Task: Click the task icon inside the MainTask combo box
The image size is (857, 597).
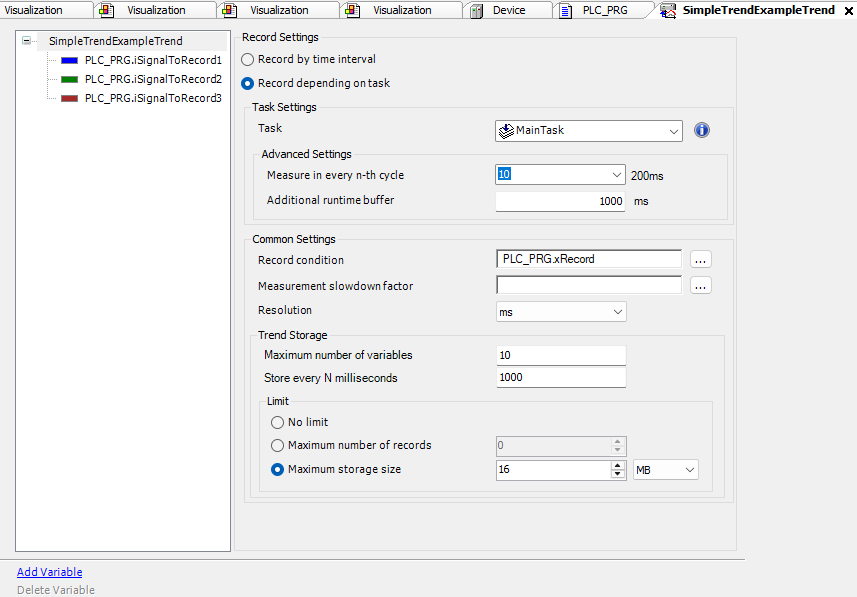Action: click(504, 130)
